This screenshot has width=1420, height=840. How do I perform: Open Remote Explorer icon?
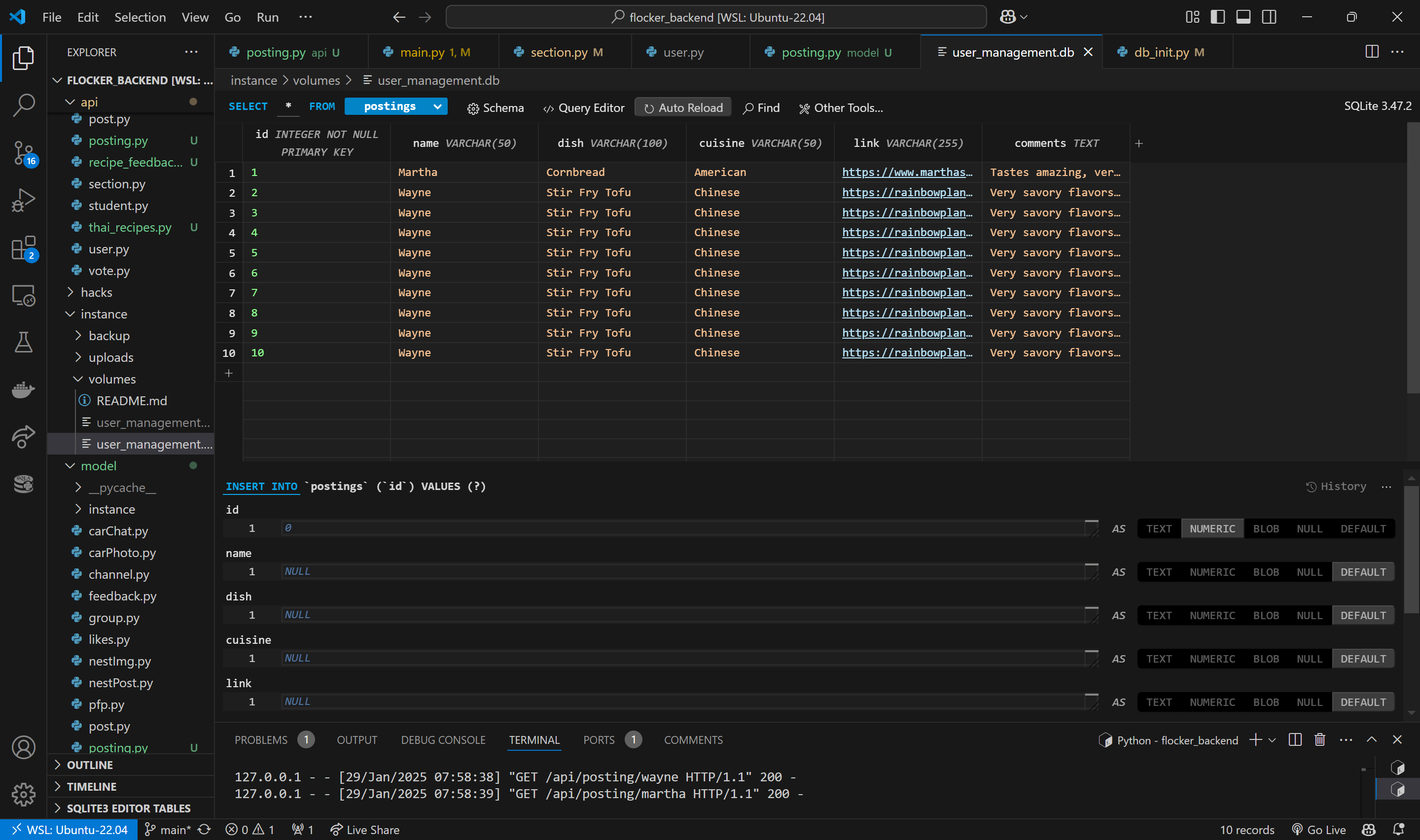pyautogui.click(x=23, y=295)
